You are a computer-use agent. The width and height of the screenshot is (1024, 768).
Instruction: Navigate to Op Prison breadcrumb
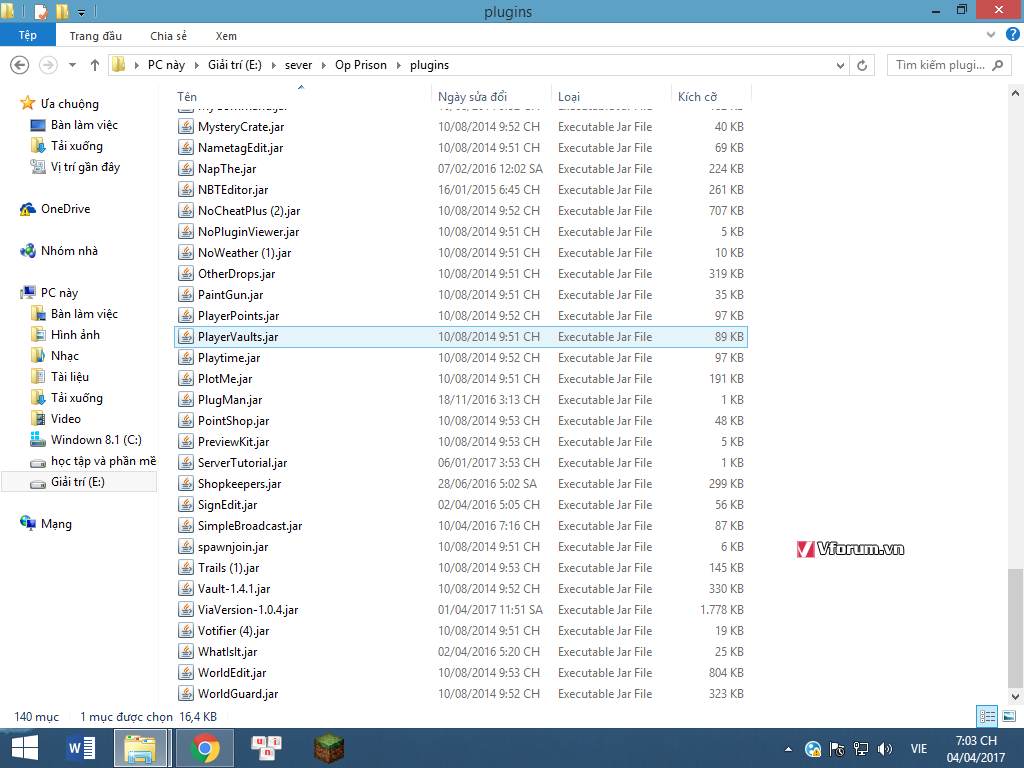tap(360, 65)
